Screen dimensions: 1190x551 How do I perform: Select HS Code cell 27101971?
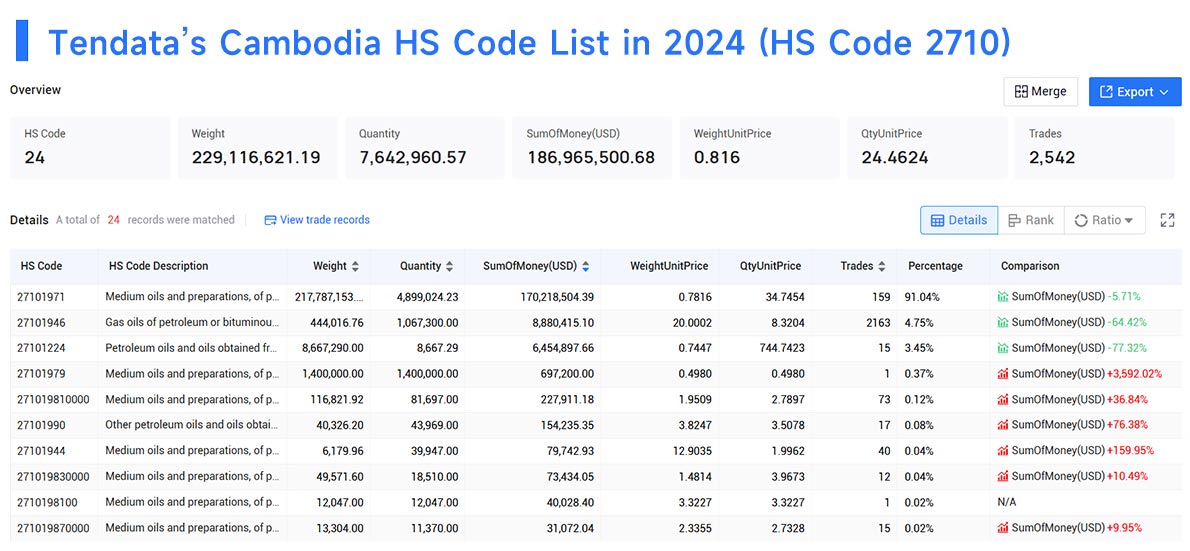click(41, 297)
